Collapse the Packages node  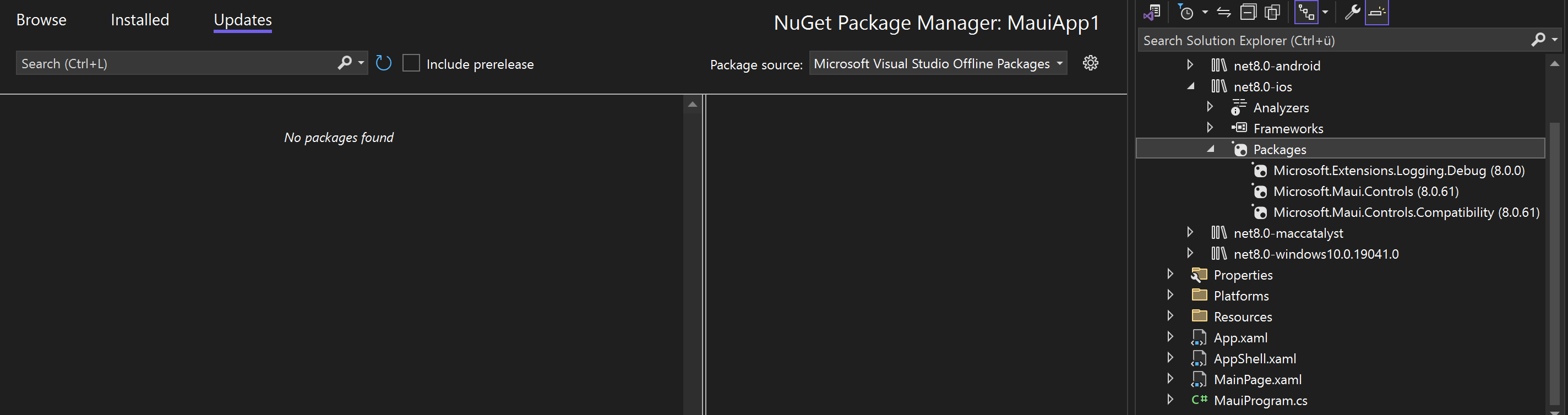(1210, 149)
